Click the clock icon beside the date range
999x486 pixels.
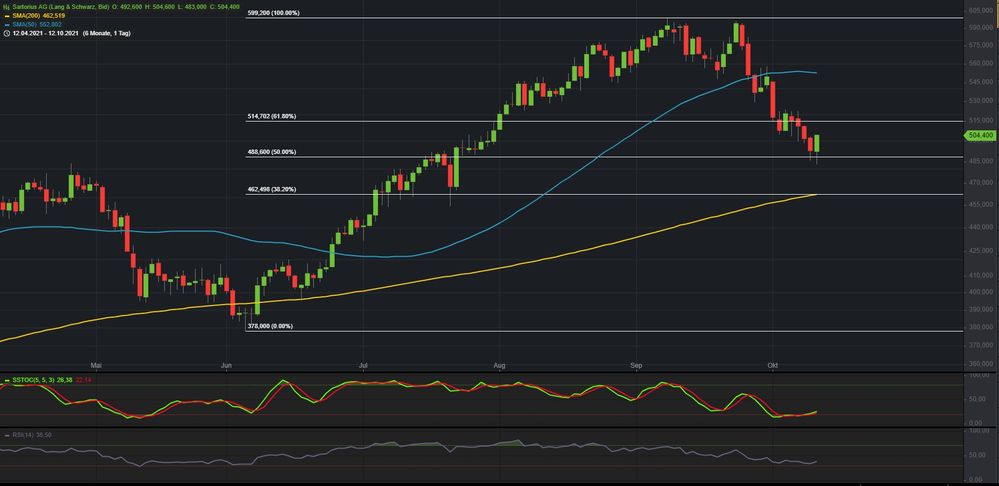click(6, 33)
